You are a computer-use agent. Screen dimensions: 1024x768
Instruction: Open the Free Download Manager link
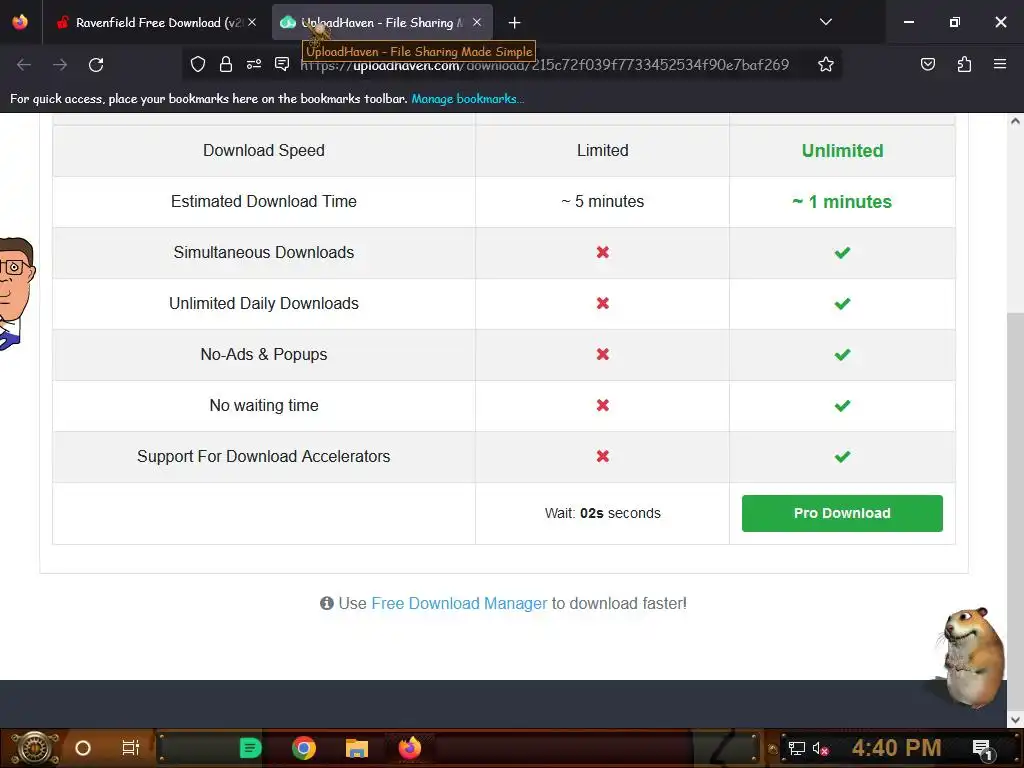459,603
